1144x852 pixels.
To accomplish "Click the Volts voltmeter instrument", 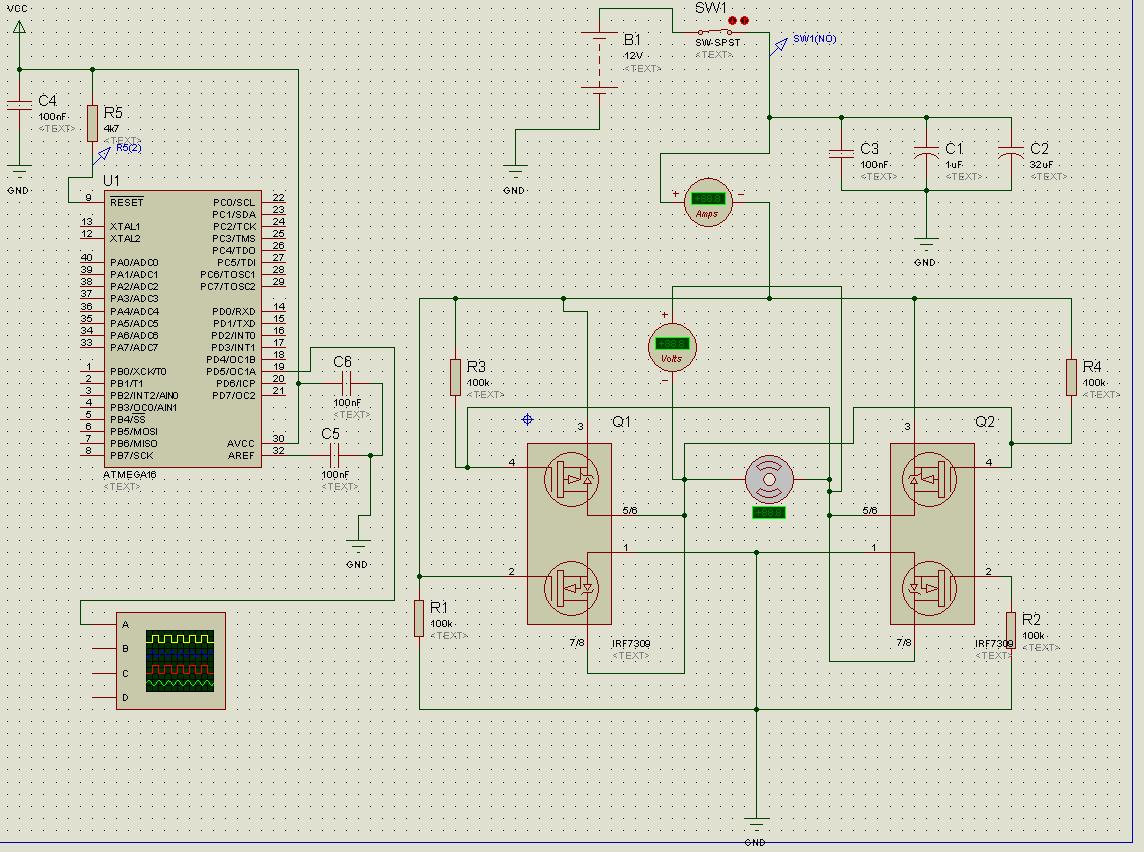I will coord(671,346).
